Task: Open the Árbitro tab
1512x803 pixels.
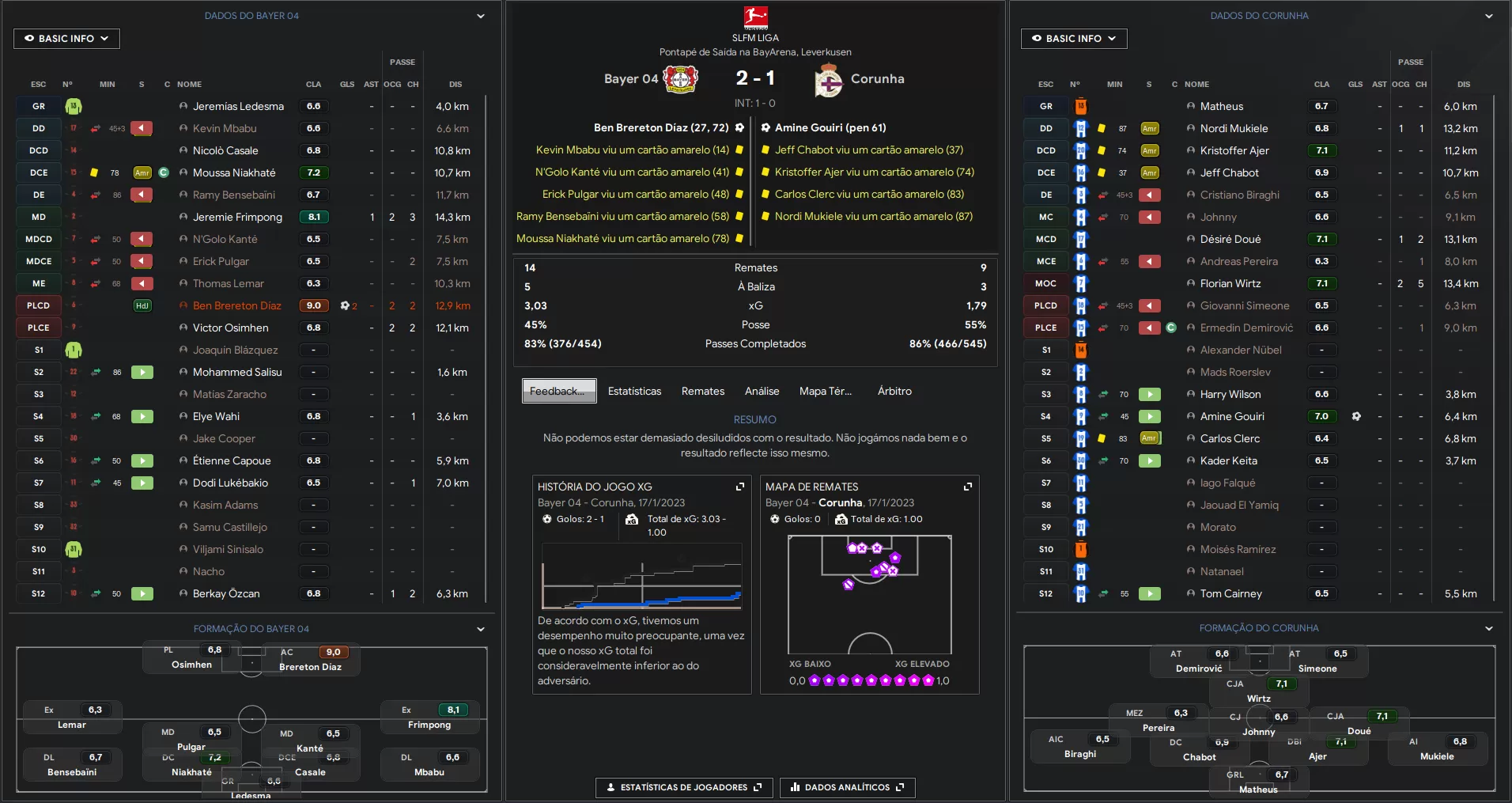Action: (x=894, y=391)
